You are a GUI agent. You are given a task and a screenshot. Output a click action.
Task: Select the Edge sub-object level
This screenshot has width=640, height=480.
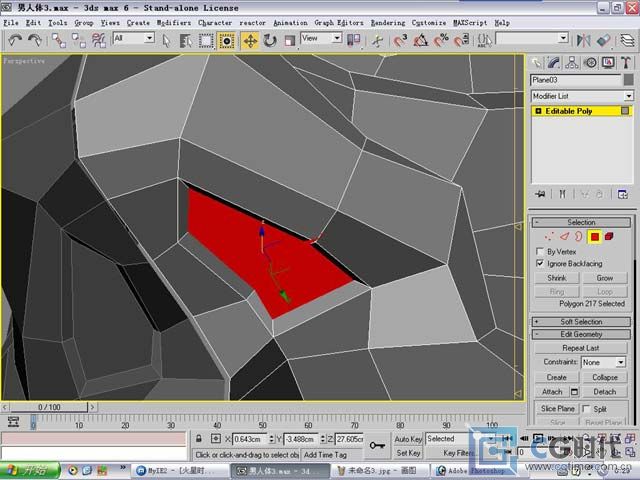click(564, 236)
